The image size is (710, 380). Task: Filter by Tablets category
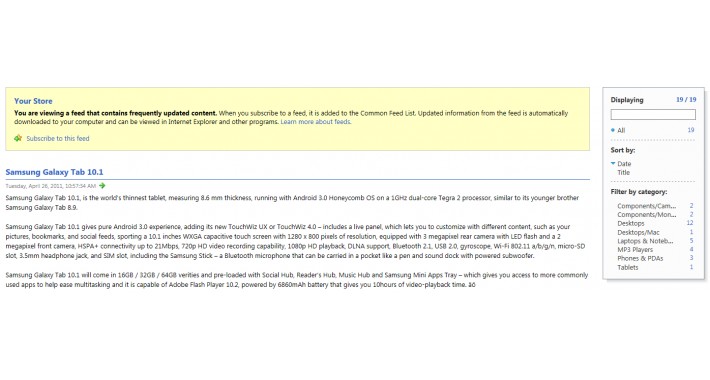pyautogui.click(x=628, y=267)
